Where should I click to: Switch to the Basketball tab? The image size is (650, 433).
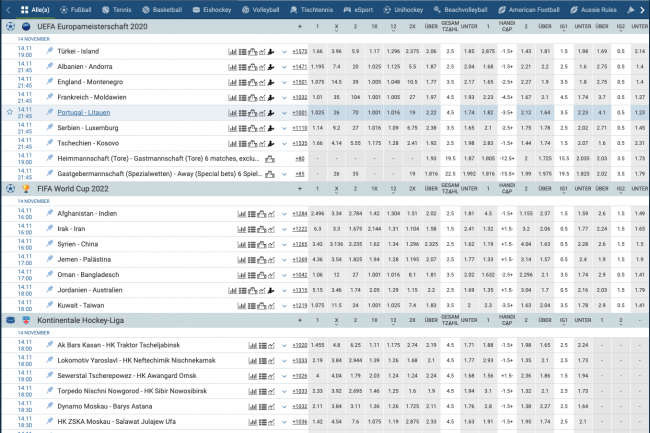(168, 7)
